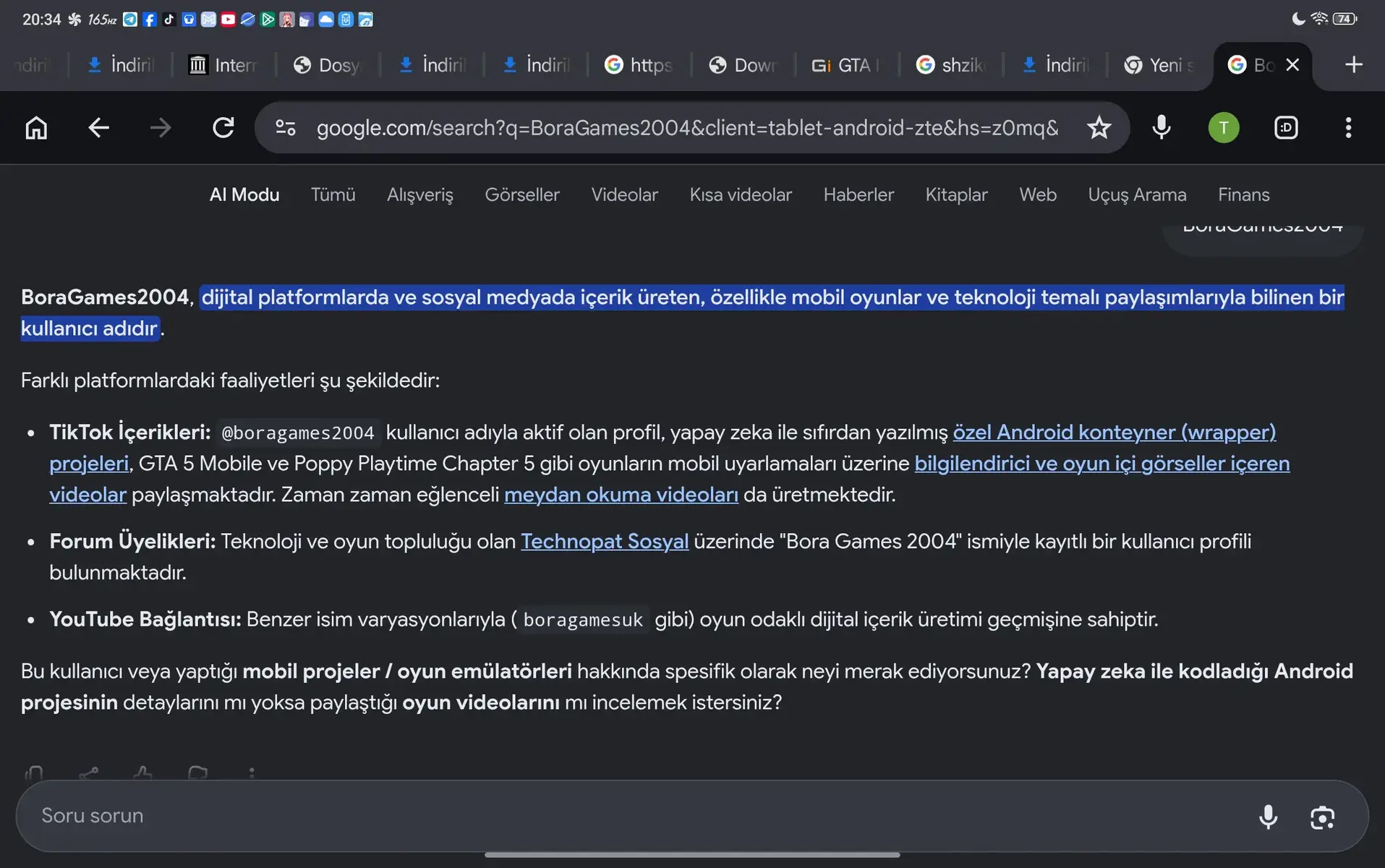Select the Videolar search tab
The image size is (1385, 868).
[x=624, y=195]
